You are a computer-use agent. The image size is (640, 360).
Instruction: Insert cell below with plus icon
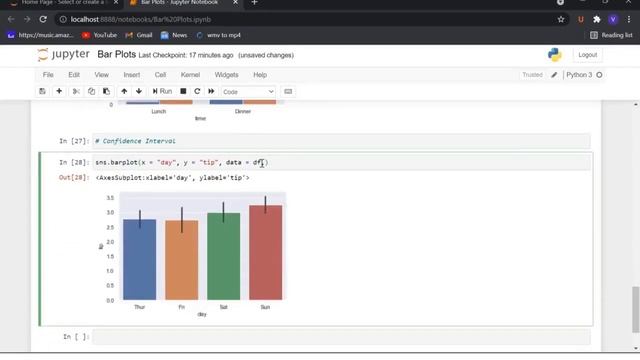[59, 91]
